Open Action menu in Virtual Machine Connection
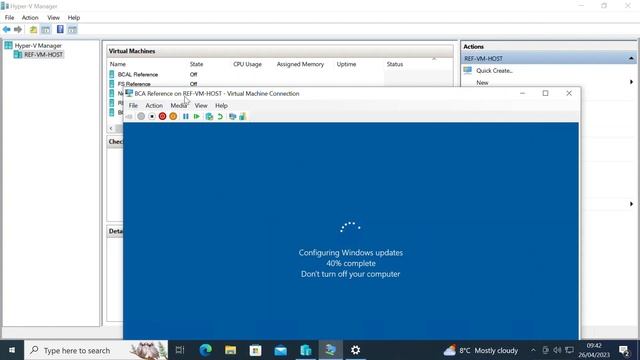Viewport: 640px width, 360px height. click(154, 105)
